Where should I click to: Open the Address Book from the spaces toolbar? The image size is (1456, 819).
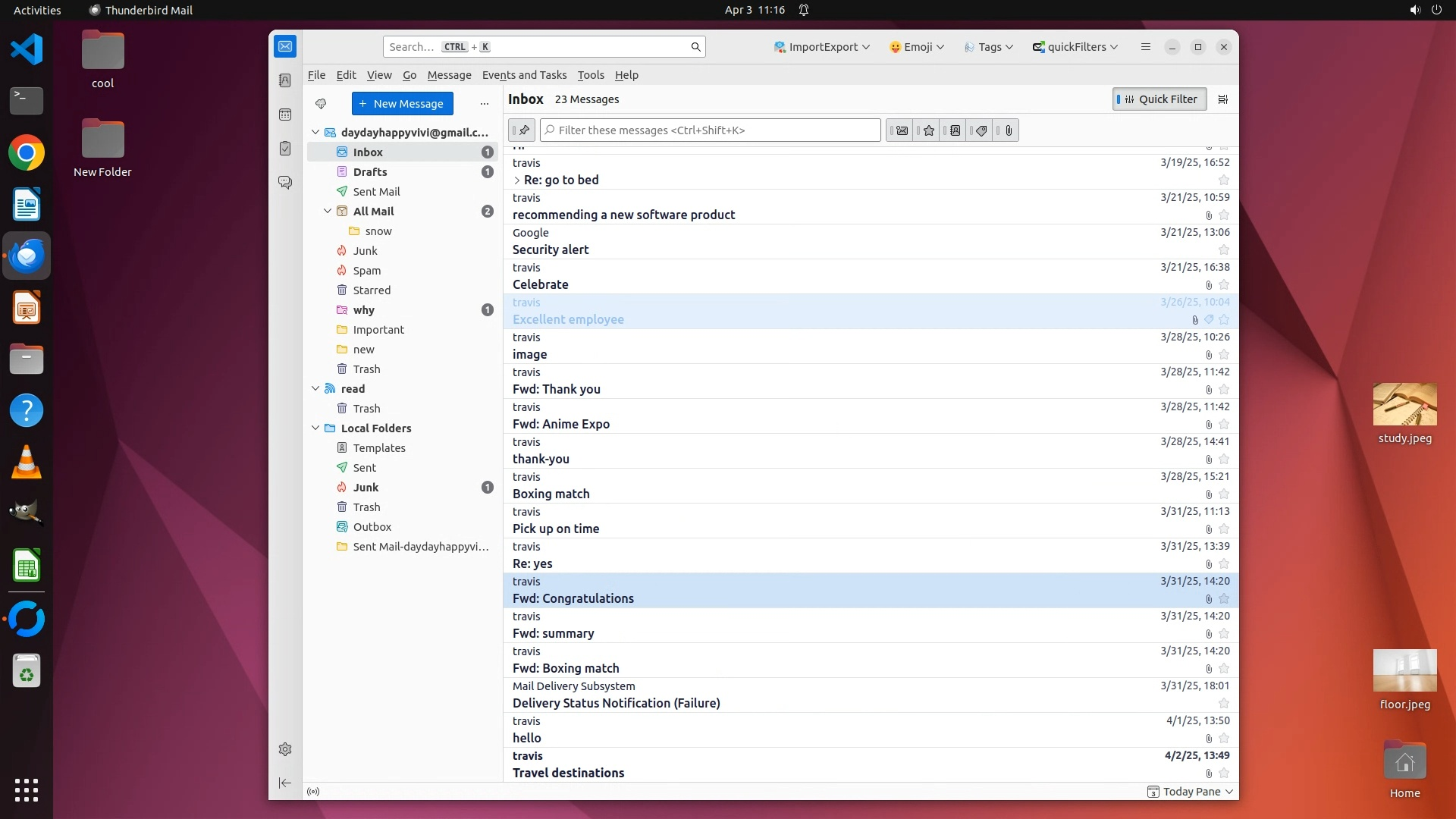pos(285,80)
